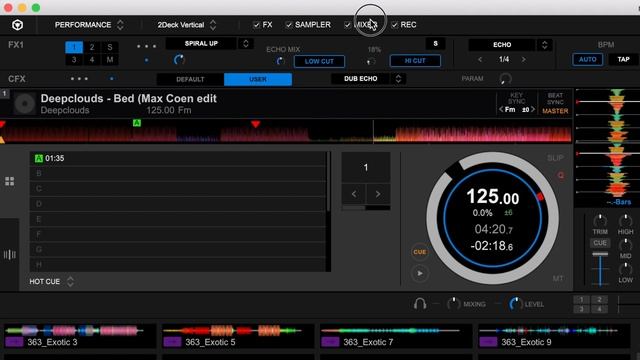
Task: Turn the MID EQ knob
Action: pyautogui.click(x=625, y=245)
